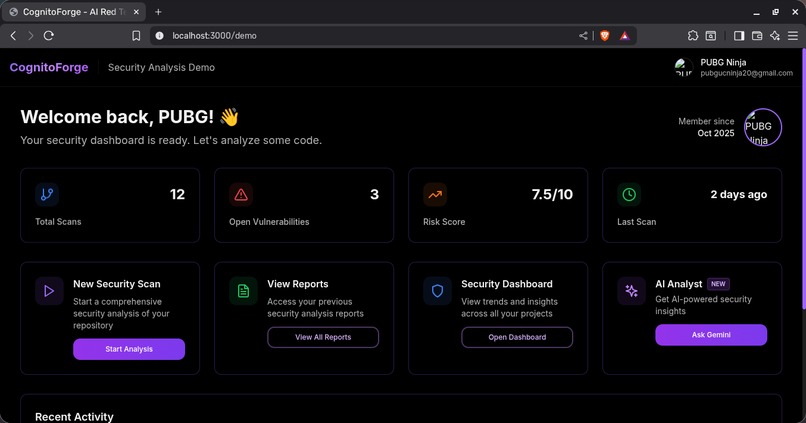This screenshot has height=423, width=806.
Task: Click the "AI Analyst" card title
Action: (679, 284)
